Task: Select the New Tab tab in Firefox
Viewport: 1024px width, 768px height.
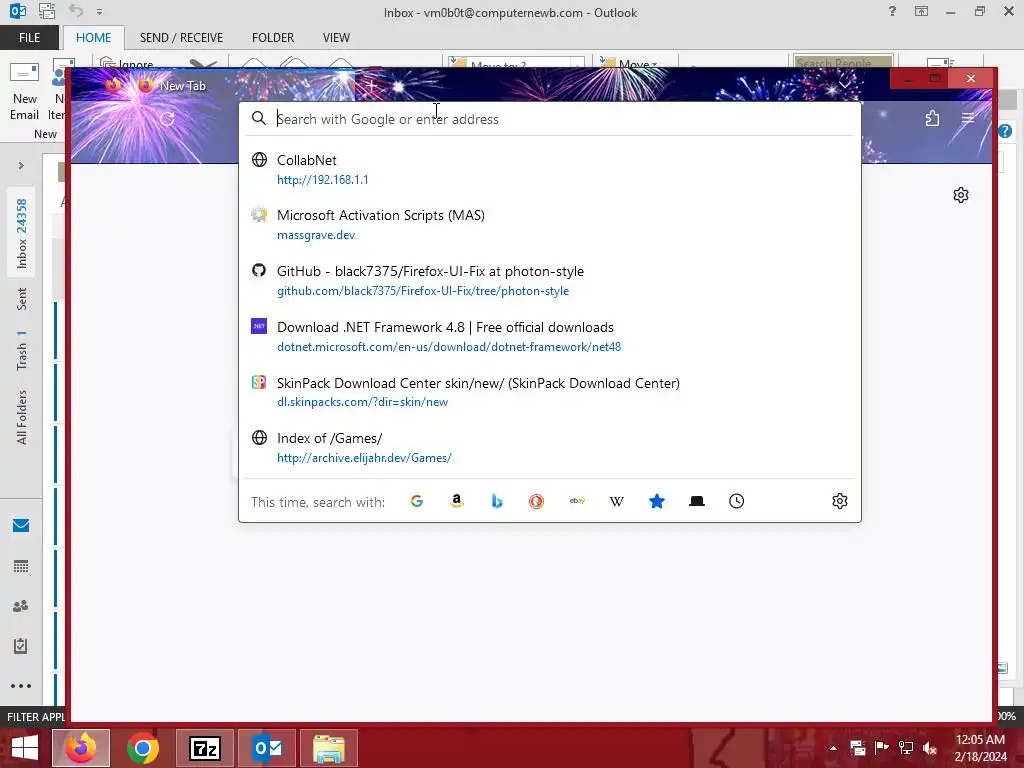Action: tap(243, 86)
